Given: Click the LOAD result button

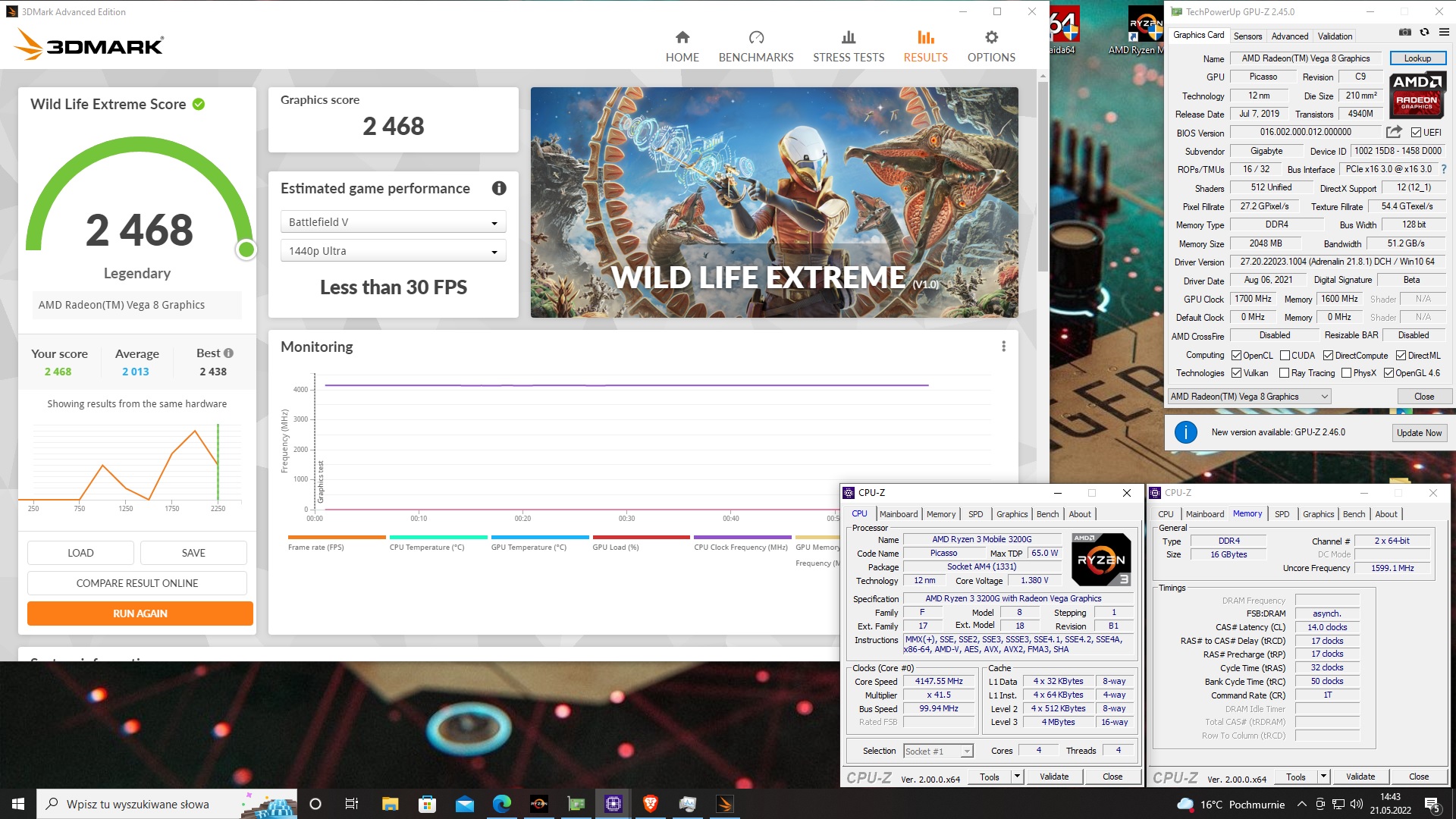Looking at the screenshot, I should point(80,553).
